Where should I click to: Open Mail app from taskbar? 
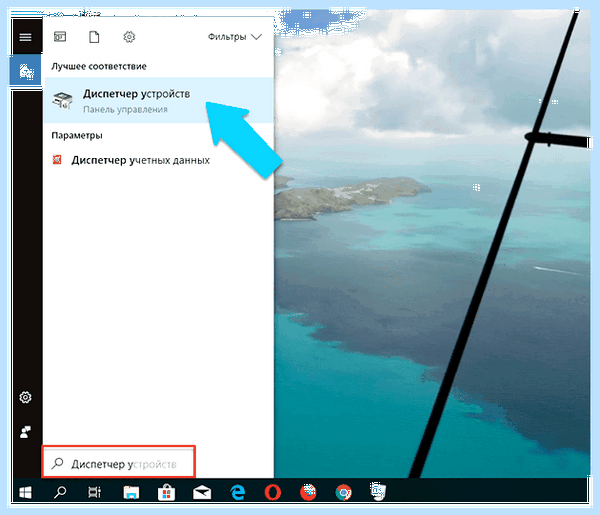click(x=202, y=492)
